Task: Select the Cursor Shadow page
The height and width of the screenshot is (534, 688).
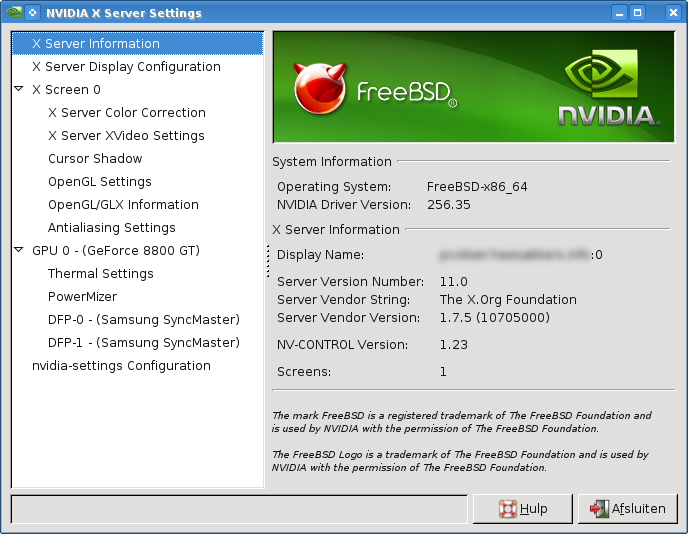Action: (x=95, y=158)
